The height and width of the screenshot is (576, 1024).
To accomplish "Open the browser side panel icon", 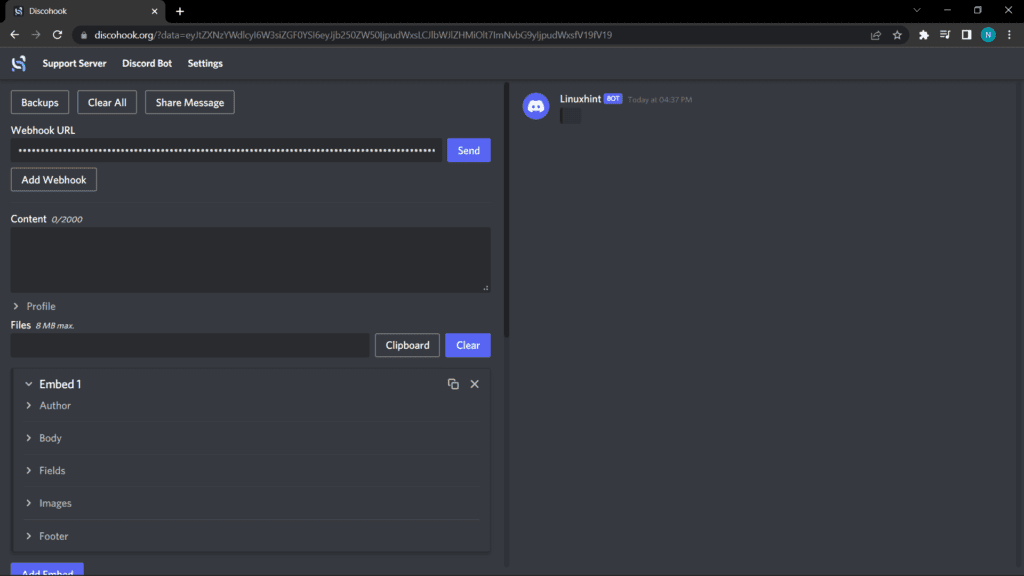I will coord(966,35).
